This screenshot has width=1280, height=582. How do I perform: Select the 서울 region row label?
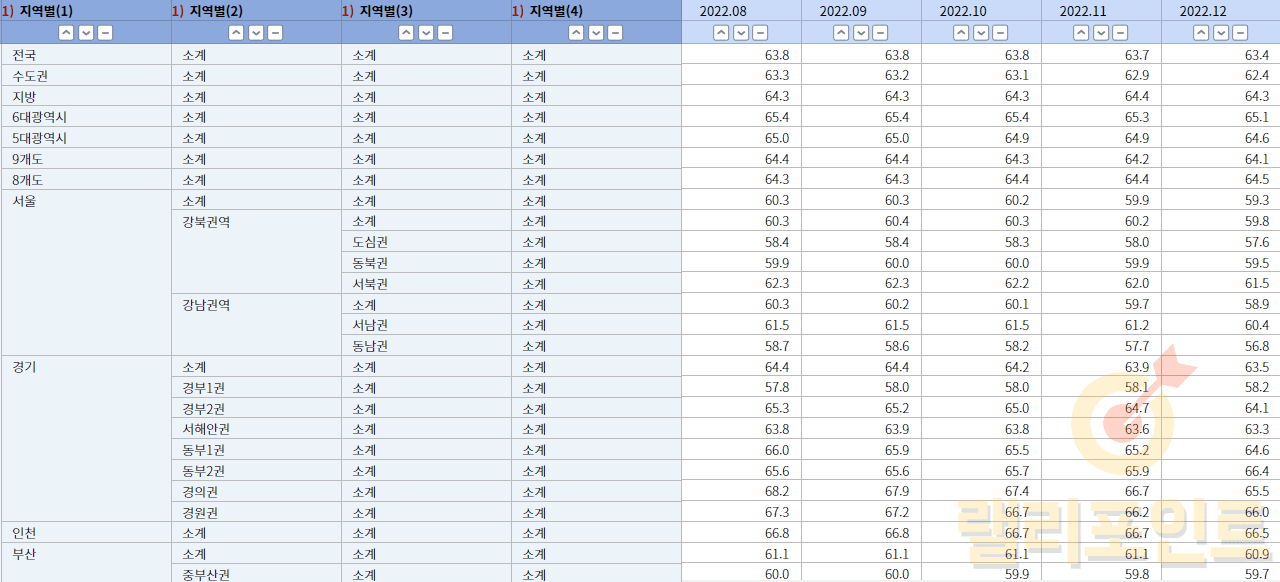(24, 201)
